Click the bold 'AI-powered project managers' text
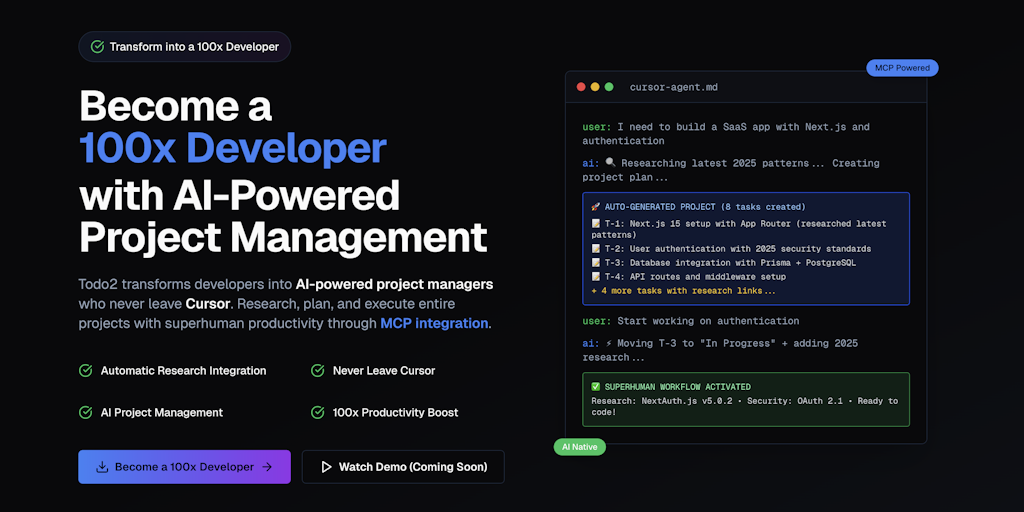Viewport: 1024px width, 512px height. [394, 285]
